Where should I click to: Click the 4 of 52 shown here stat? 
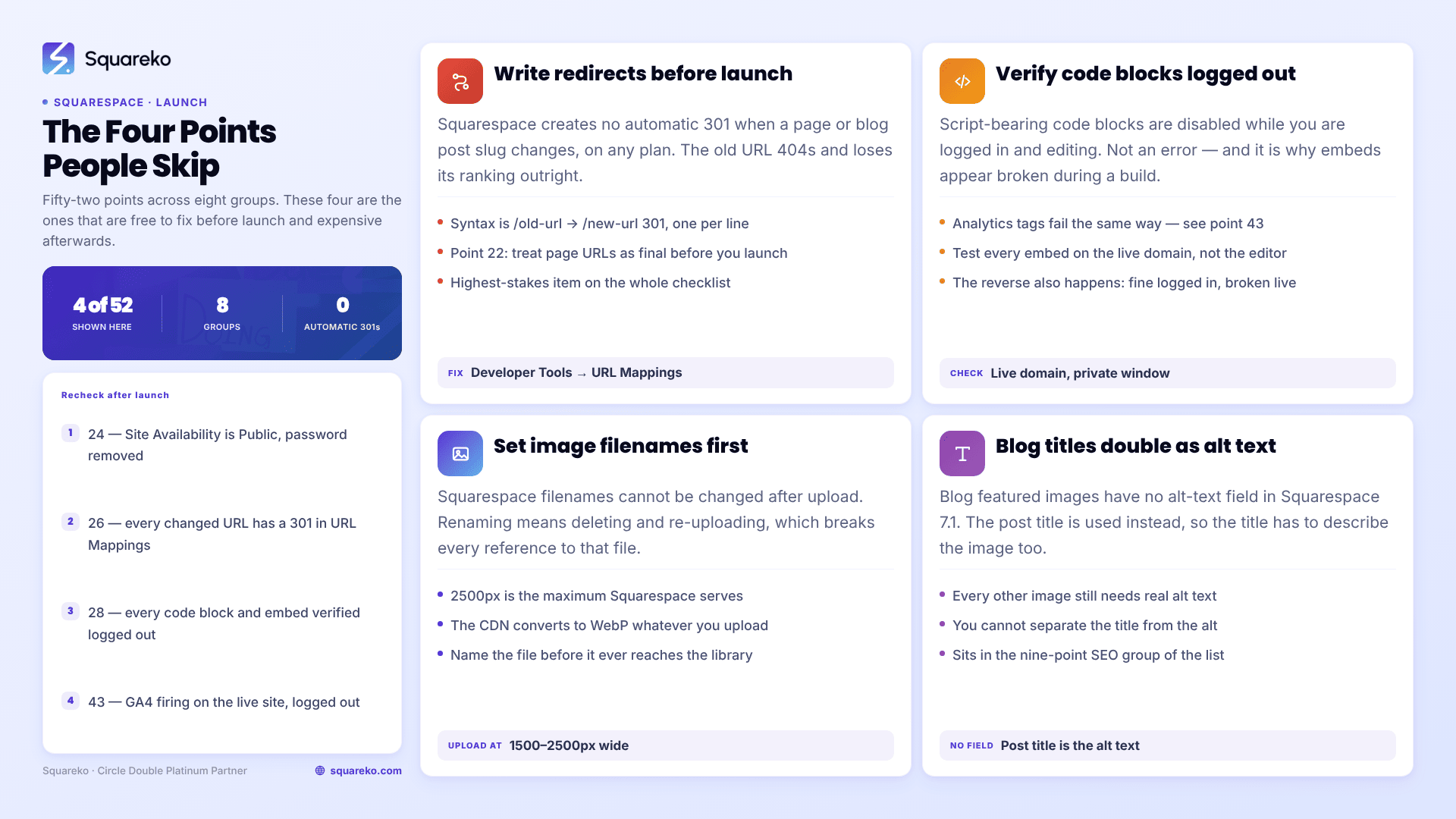coord(102,313)
